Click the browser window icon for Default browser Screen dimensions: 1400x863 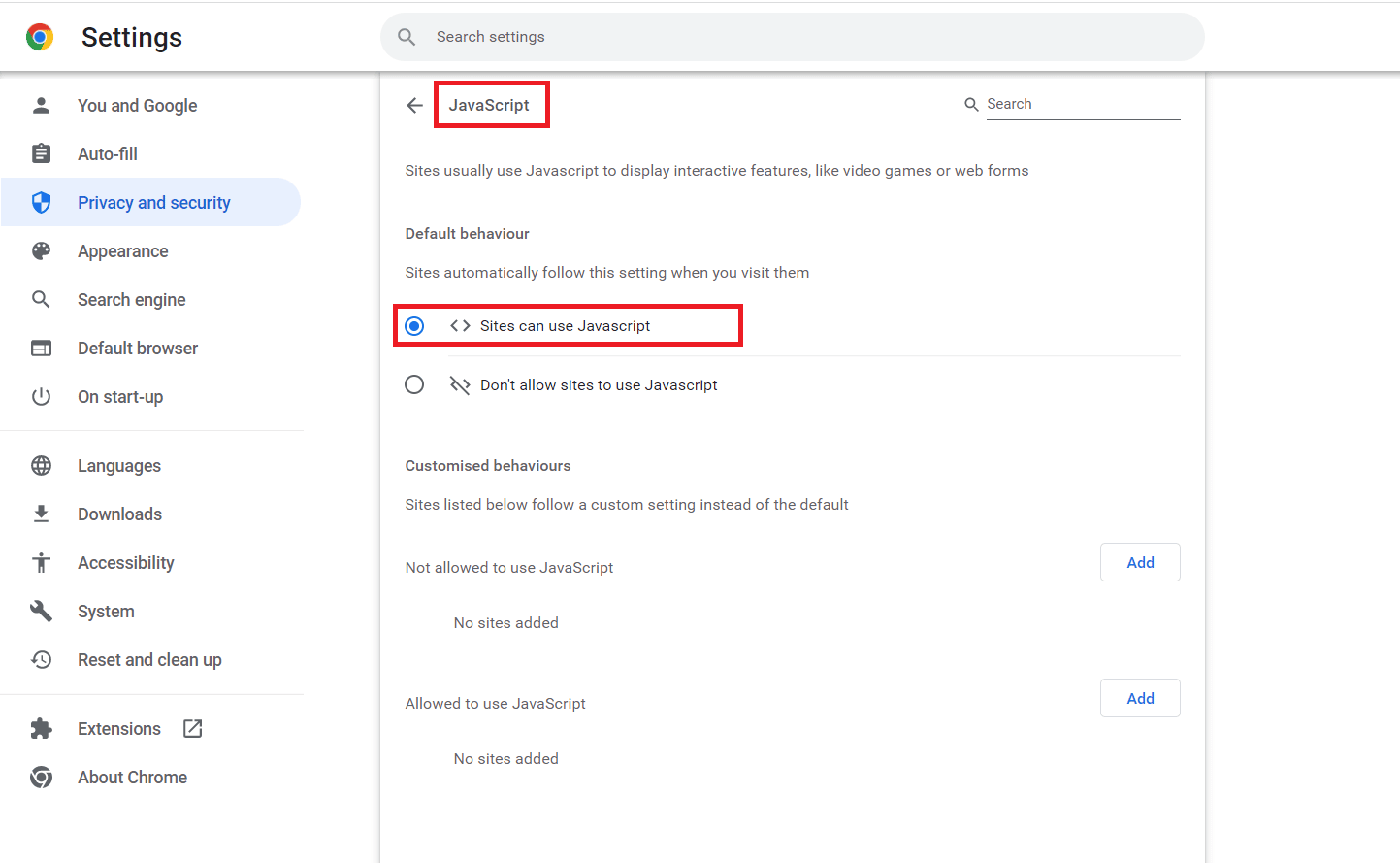pyautogui.click(x=41, y=348)
